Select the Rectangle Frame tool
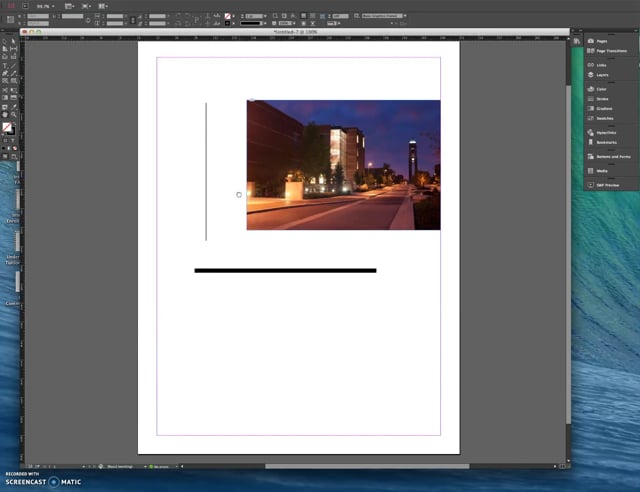 click(5, 81)
